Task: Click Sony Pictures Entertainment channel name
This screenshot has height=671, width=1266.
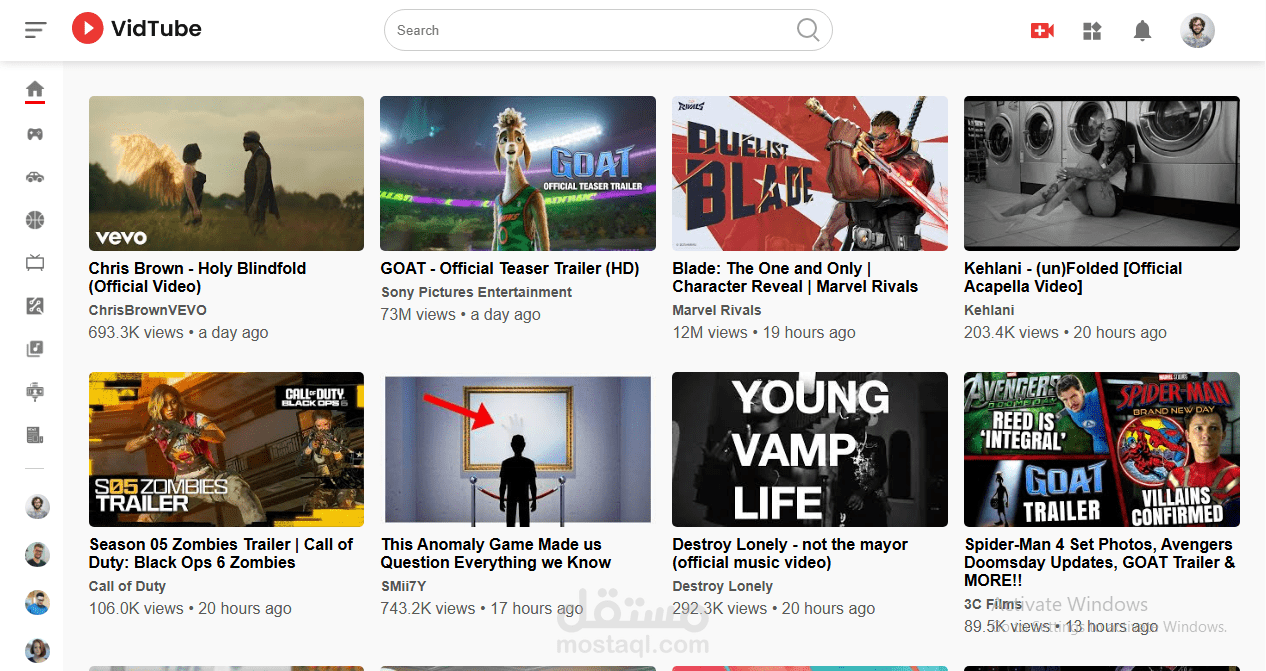Action: [476, 292]
